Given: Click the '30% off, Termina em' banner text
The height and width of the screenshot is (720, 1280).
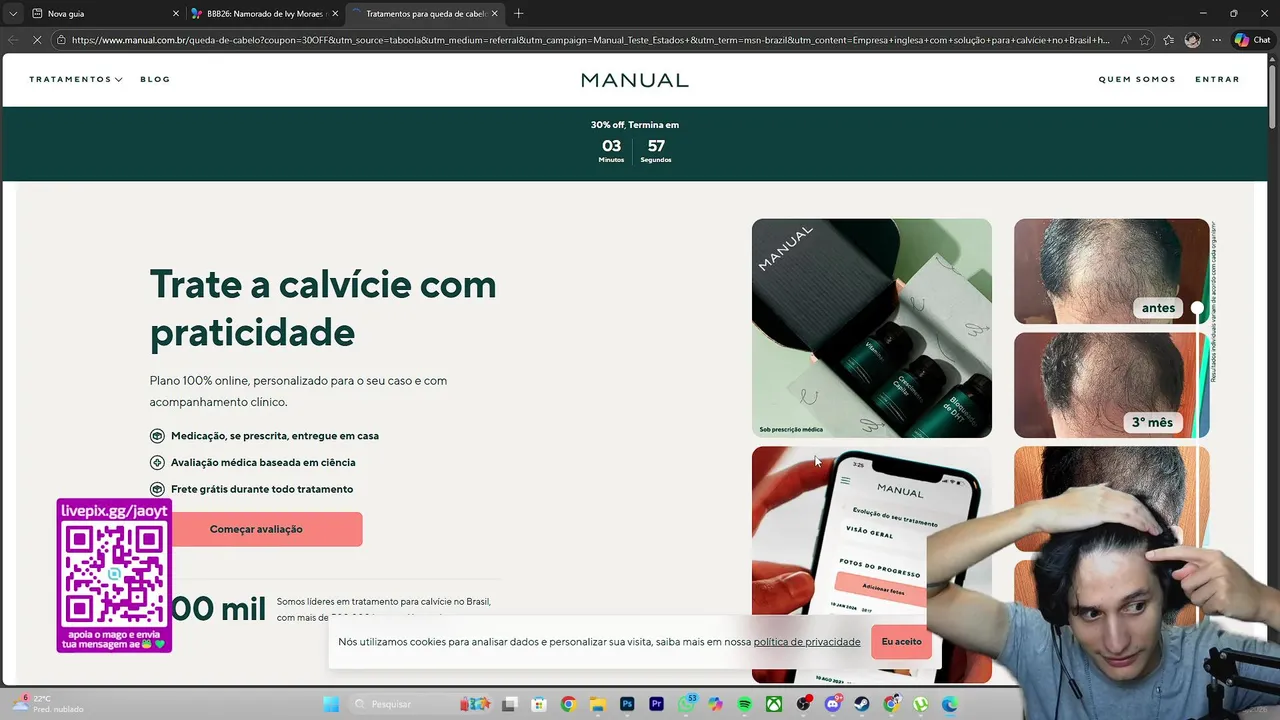Looking at the screenshot, I should (x=635, y=125).
